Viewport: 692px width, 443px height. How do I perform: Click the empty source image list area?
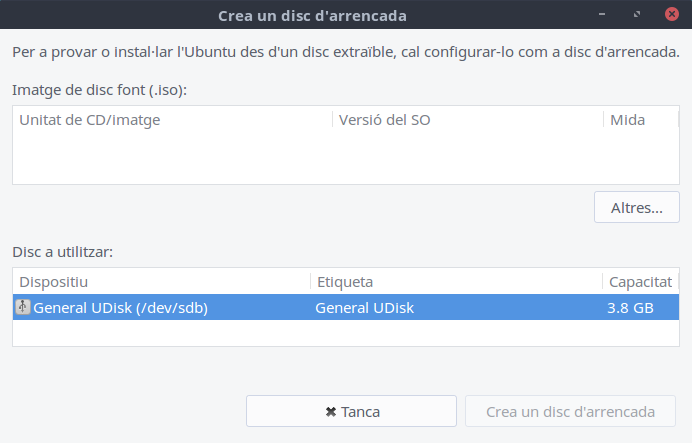coord(346,158)
